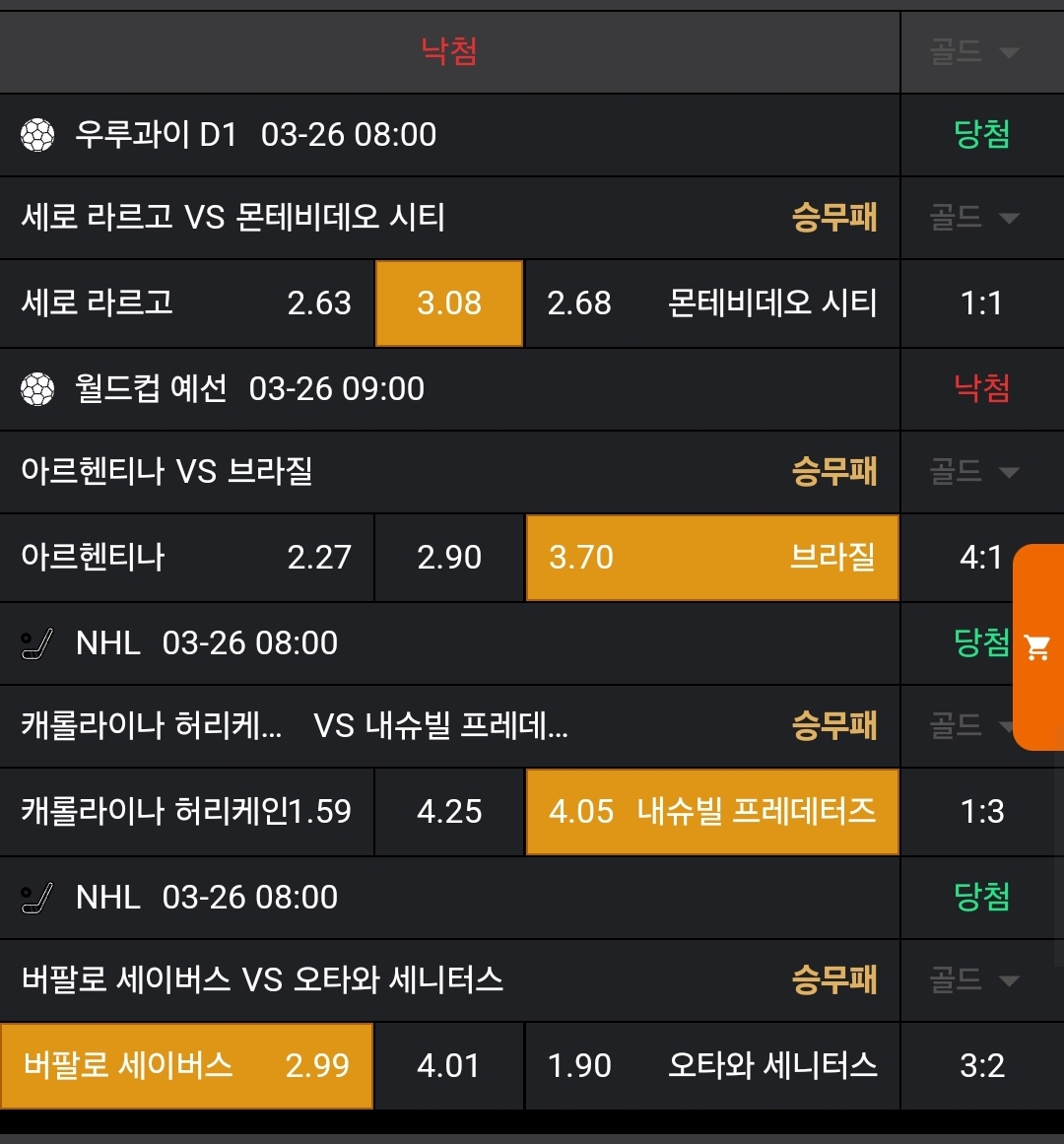Choose 몬테비데오 시티 away odds 2.68
Screen dimensions: 1064x1144
click(712, 303)
